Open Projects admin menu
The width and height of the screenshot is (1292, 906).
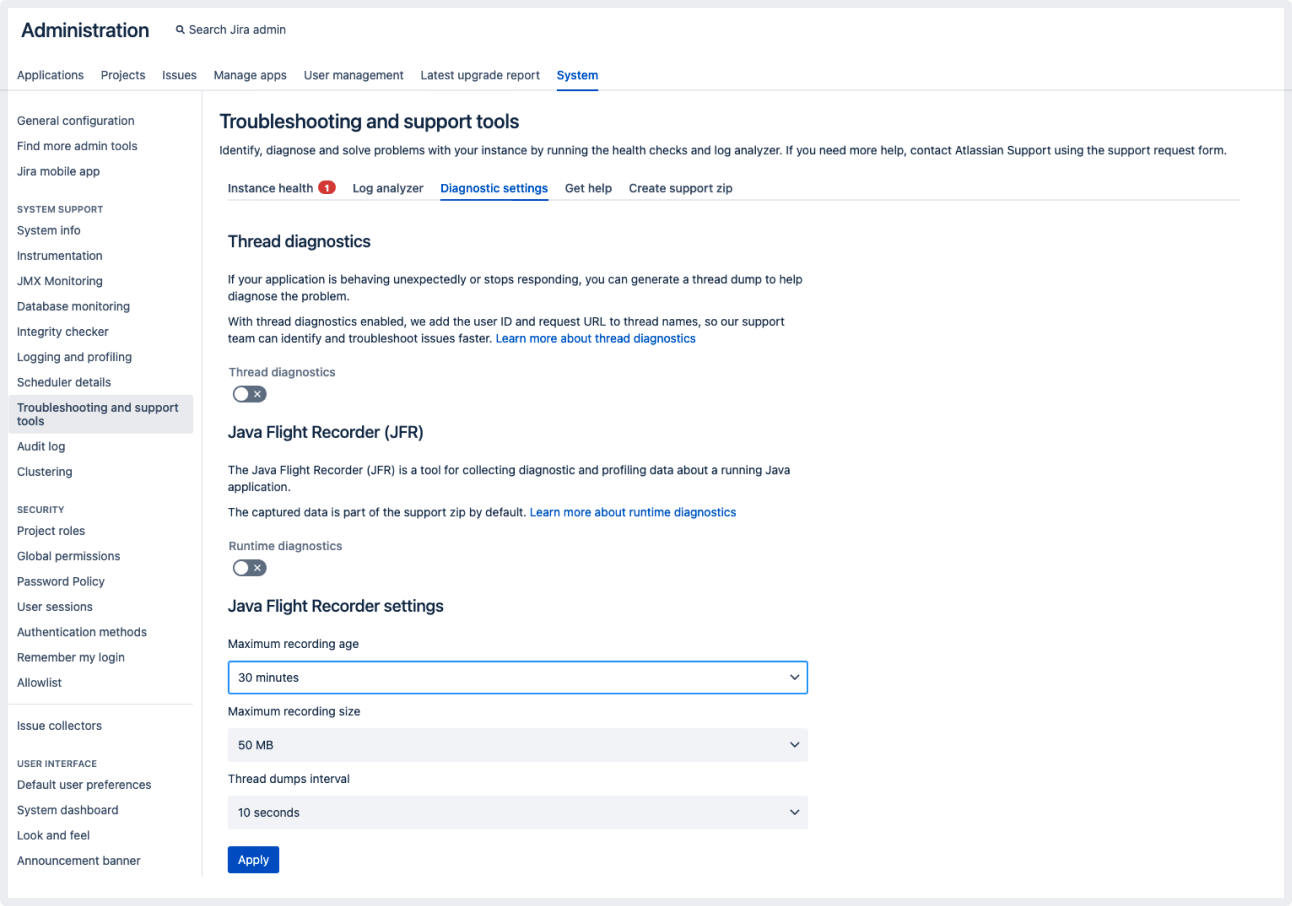(123, 75)
